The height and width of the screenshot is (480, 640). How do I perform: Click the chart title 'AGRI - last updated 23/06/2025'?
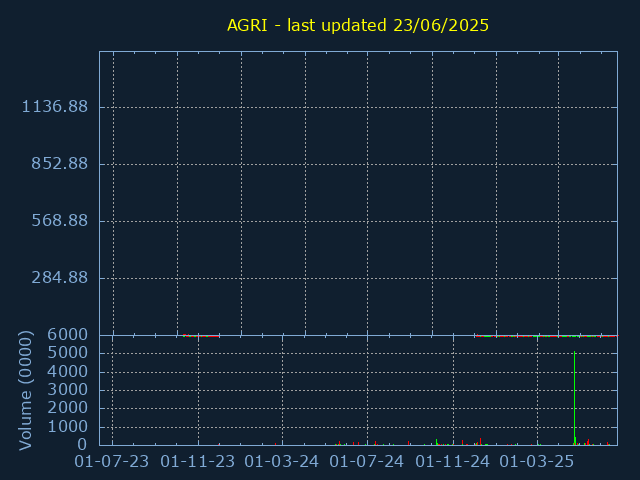[x=358, y=25]
